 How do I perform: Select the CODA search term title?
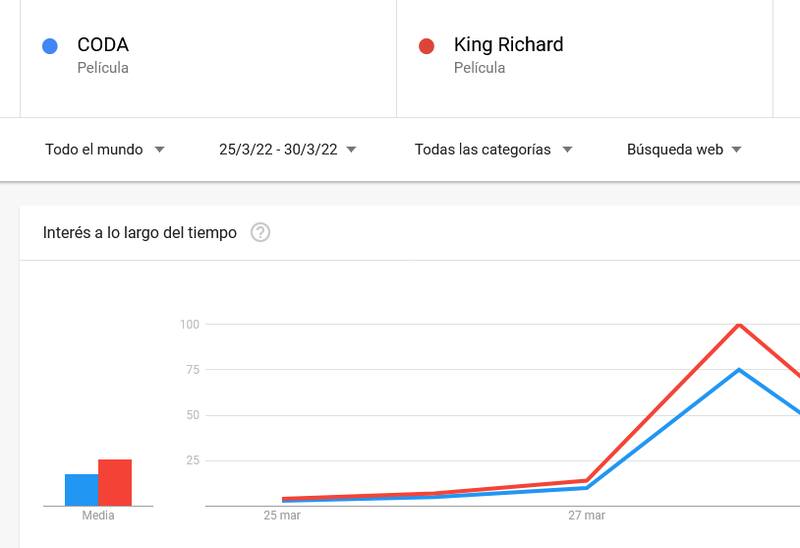coord(103,44)
